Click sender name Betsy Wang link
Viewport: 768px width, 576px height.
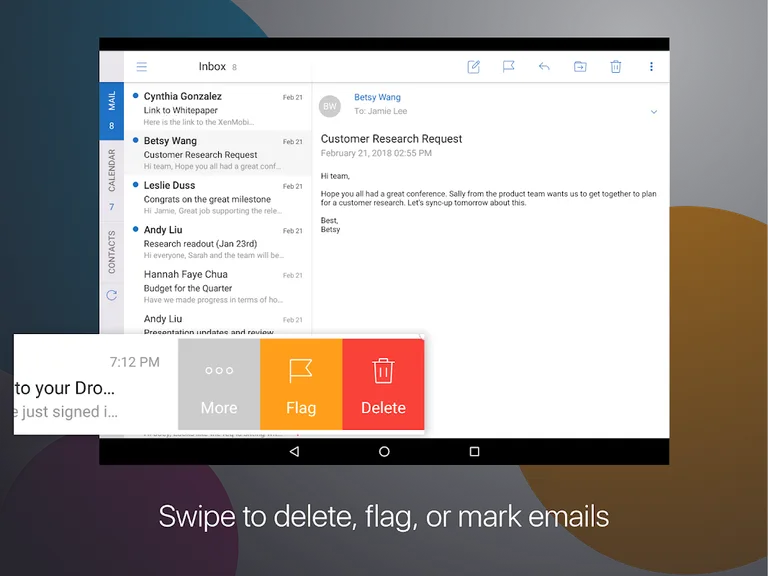[x=377, y=97]
